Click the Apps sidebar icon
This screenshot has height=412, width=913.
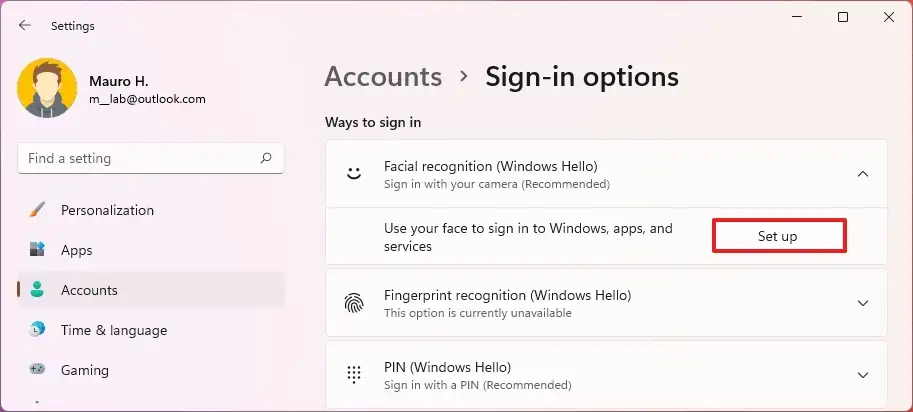point(37,250)
